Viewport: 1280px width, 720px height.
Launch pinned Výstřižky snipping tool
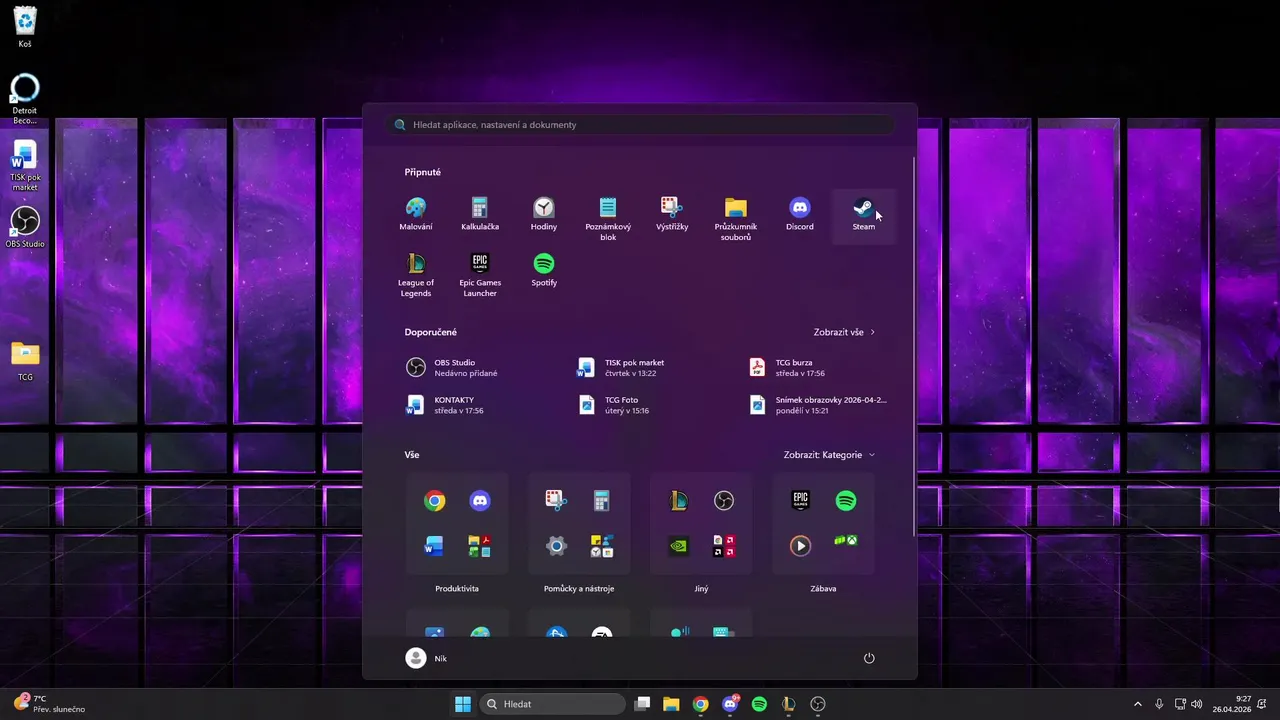tap(672, 214)
